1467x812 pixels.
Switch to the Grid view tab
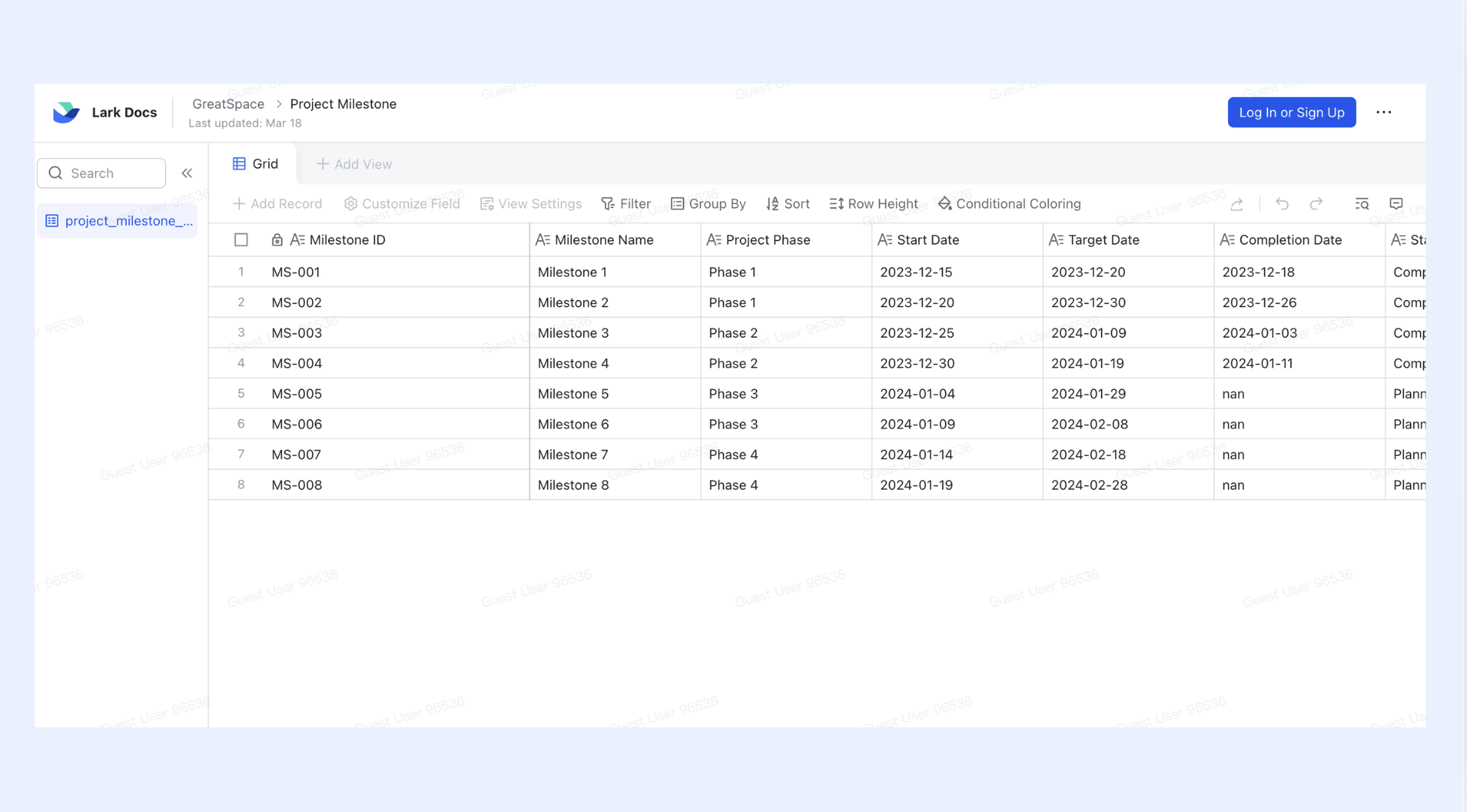pos(255,164)
